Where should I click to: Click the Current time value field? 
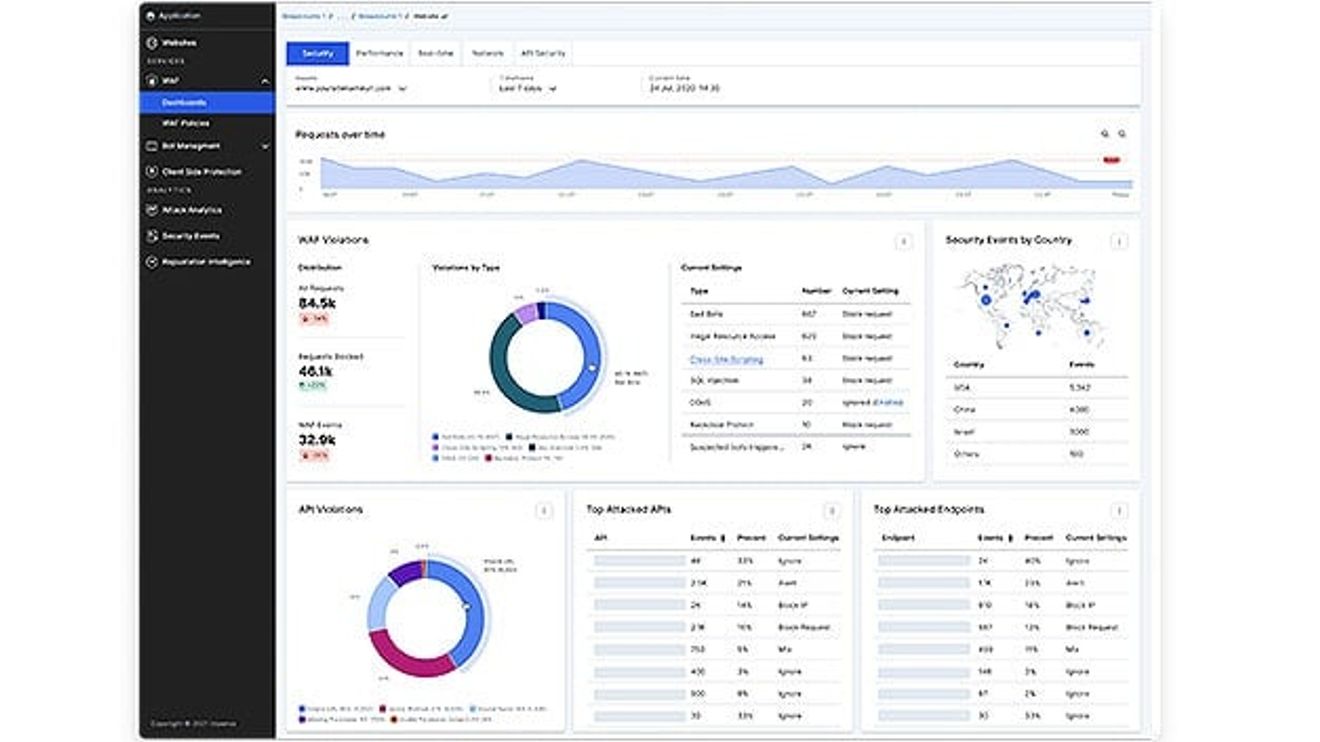pos(683,88)
